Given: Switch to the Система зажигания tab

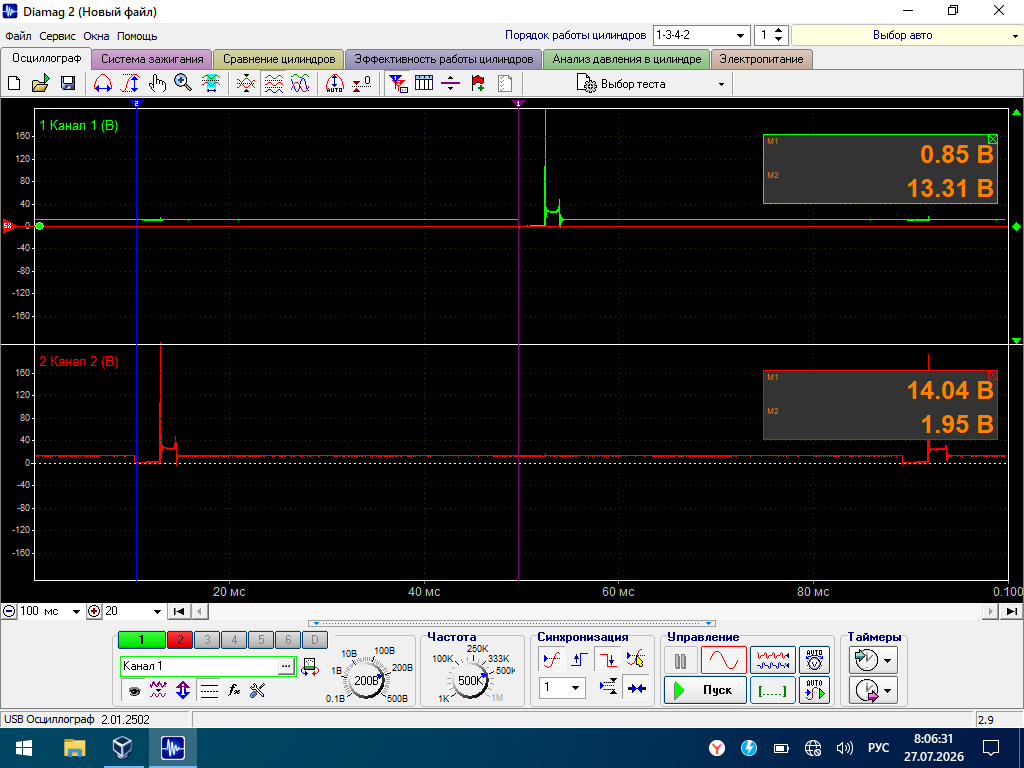Looking at the screenshot, I should click(152, 59).
